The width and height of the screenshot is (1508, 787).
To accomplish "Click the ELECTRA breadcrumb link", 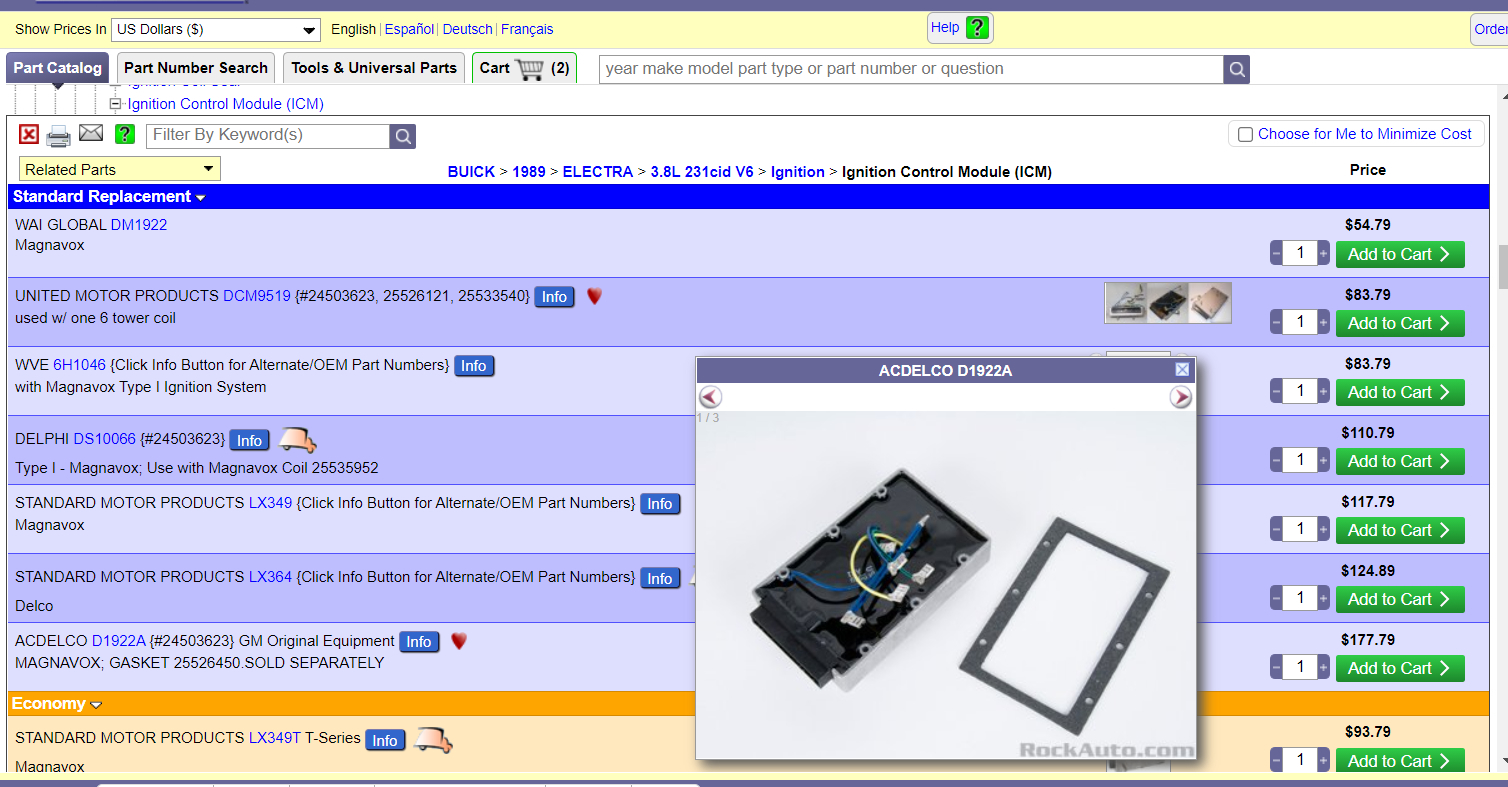I will point(598,172).
